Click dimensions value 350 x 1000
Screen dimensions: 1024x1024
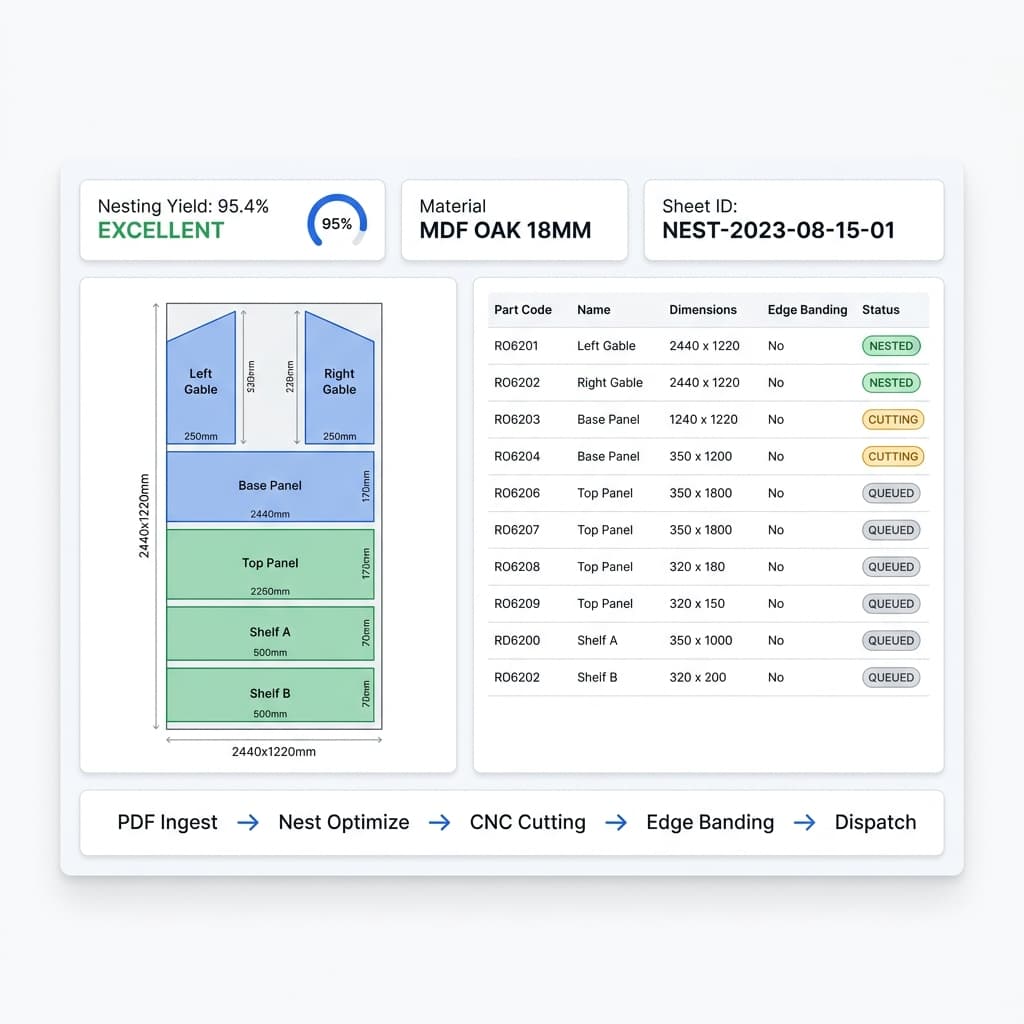[700, 641]
